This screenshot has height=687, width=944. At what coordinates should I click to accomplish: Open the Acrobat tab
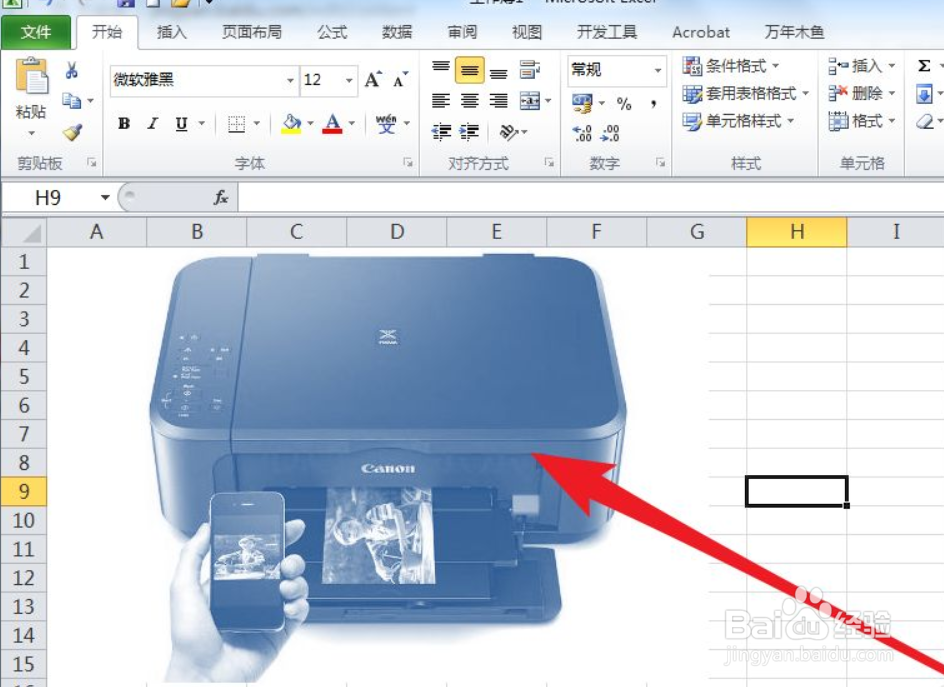701,32
